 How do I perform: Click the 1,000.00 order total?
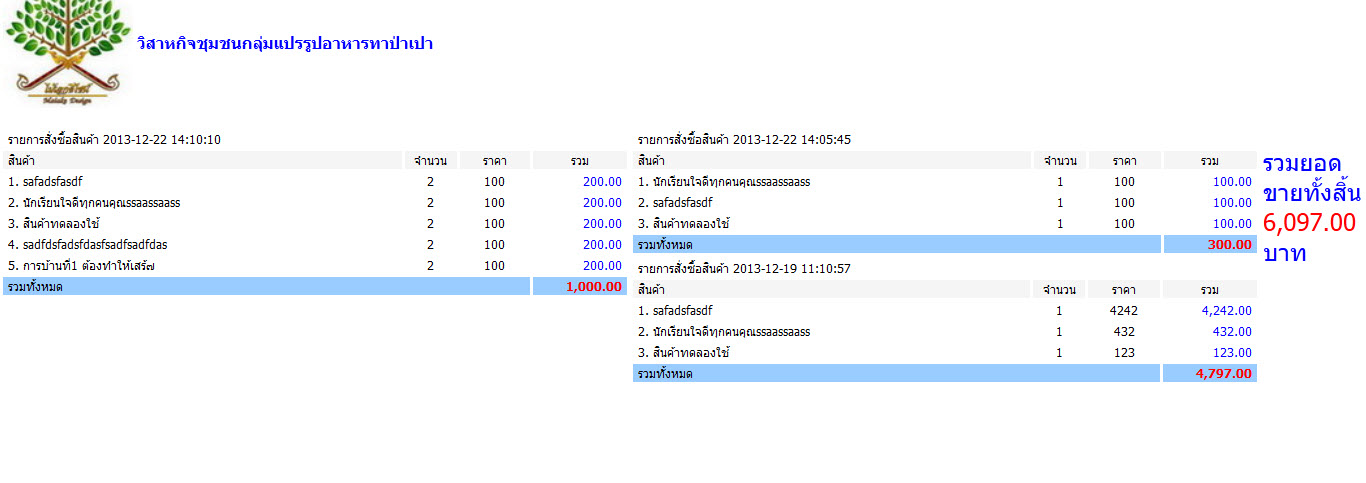[594, 287]
